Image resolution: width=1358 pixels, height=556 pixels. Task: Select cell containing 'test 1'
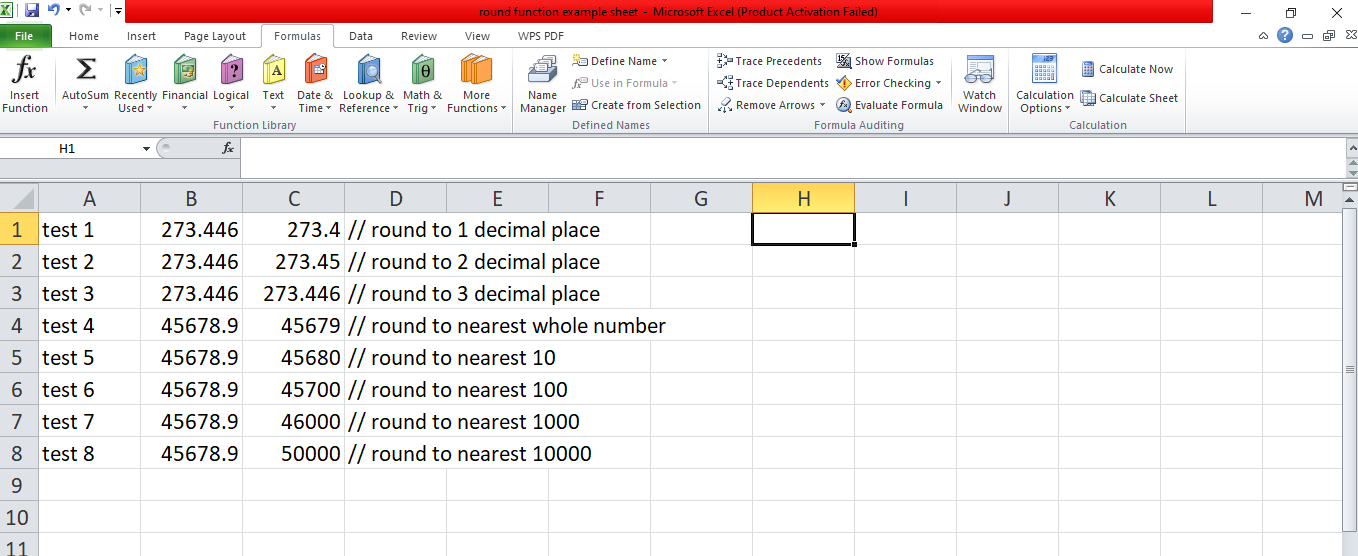pyautogui.click(x=89, y=229)
